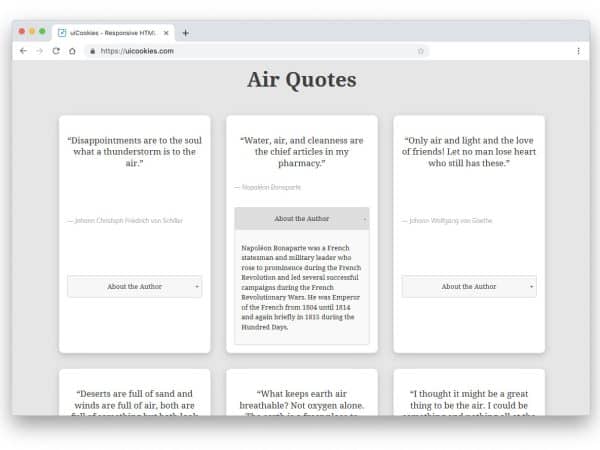Bookmark page with the star icon

pos(421,51)
